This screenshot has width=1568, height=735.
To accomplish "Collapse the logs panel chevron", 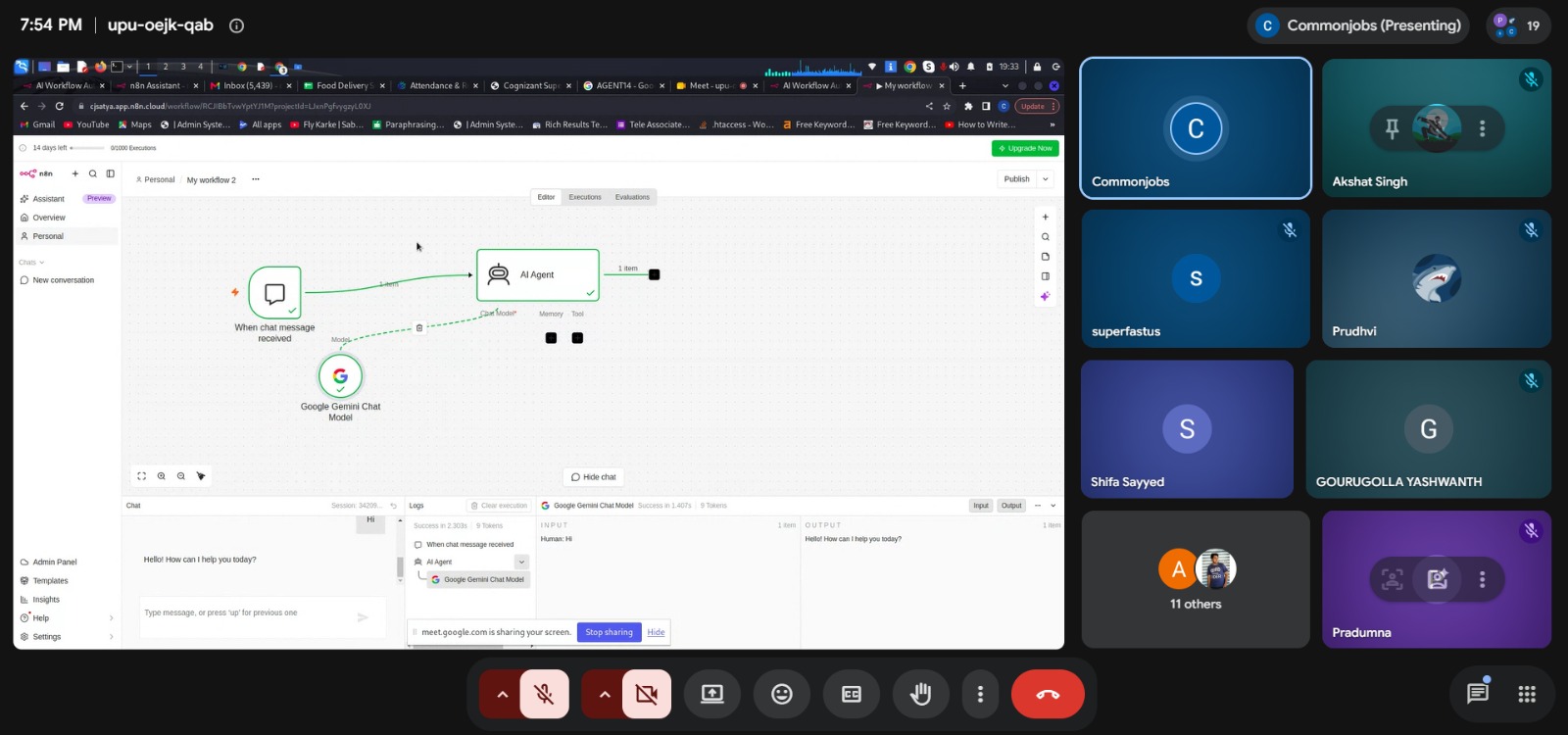I will coord(1053,506).
